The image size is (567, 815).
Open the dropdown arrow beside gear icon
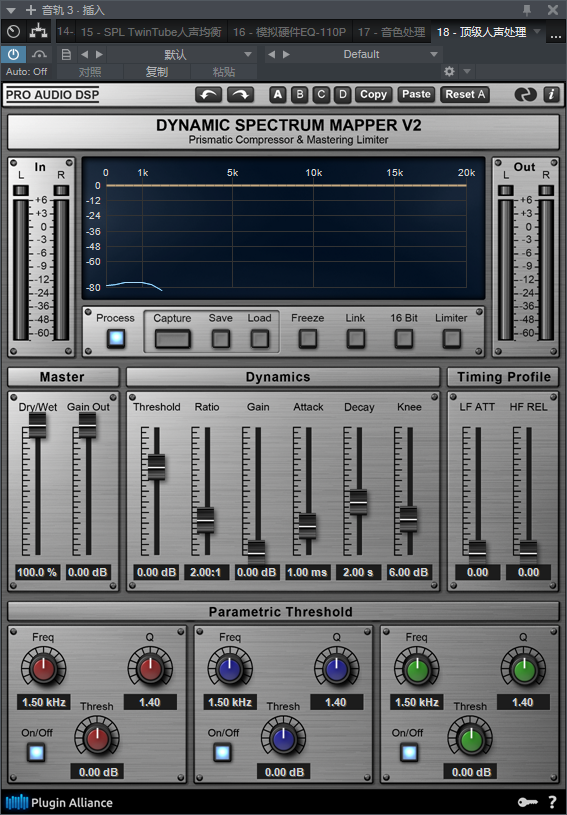coord(467,71)
